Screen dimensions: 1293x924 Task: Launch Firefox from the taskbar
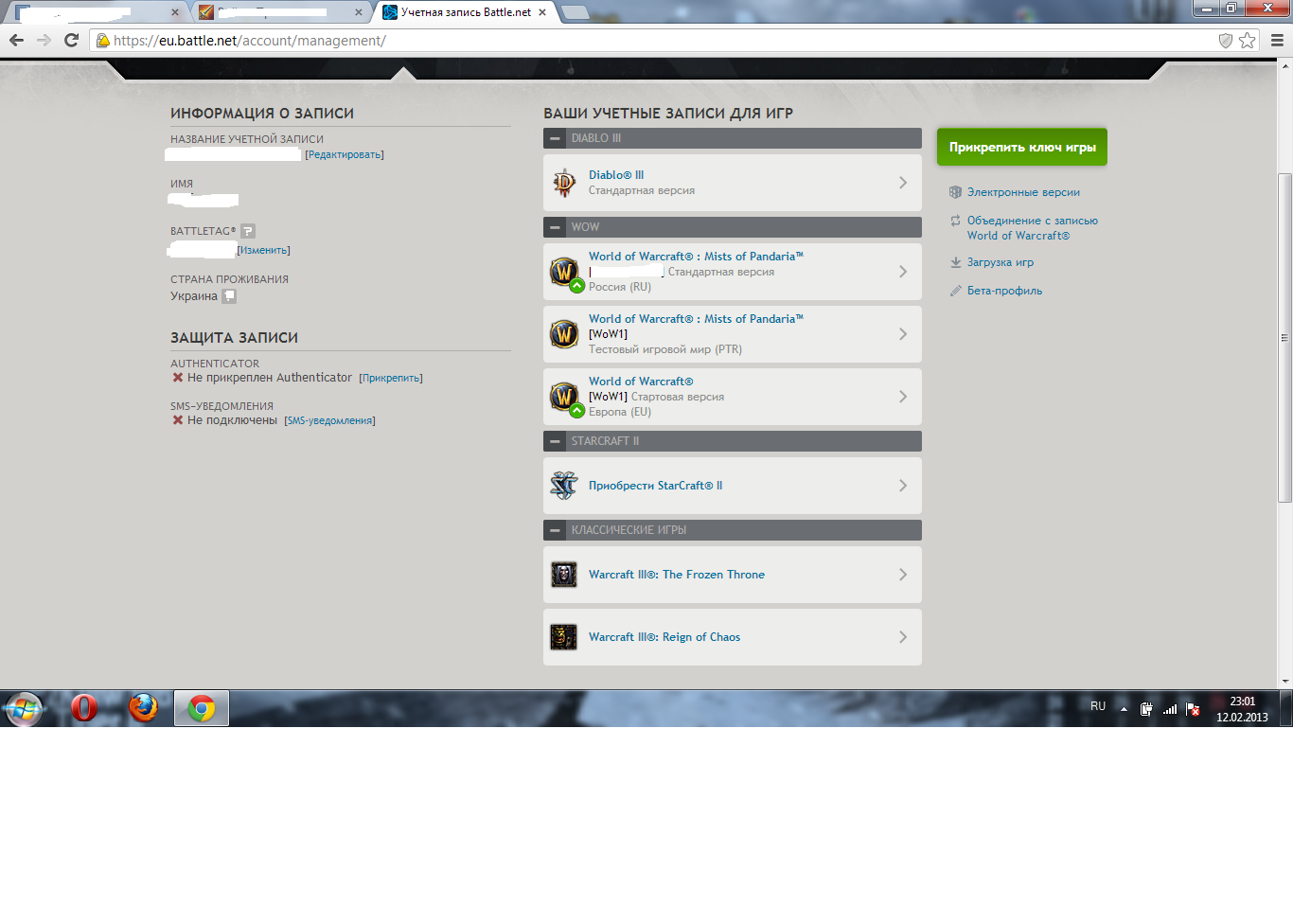pyautogui.click(x=144, y=708)
